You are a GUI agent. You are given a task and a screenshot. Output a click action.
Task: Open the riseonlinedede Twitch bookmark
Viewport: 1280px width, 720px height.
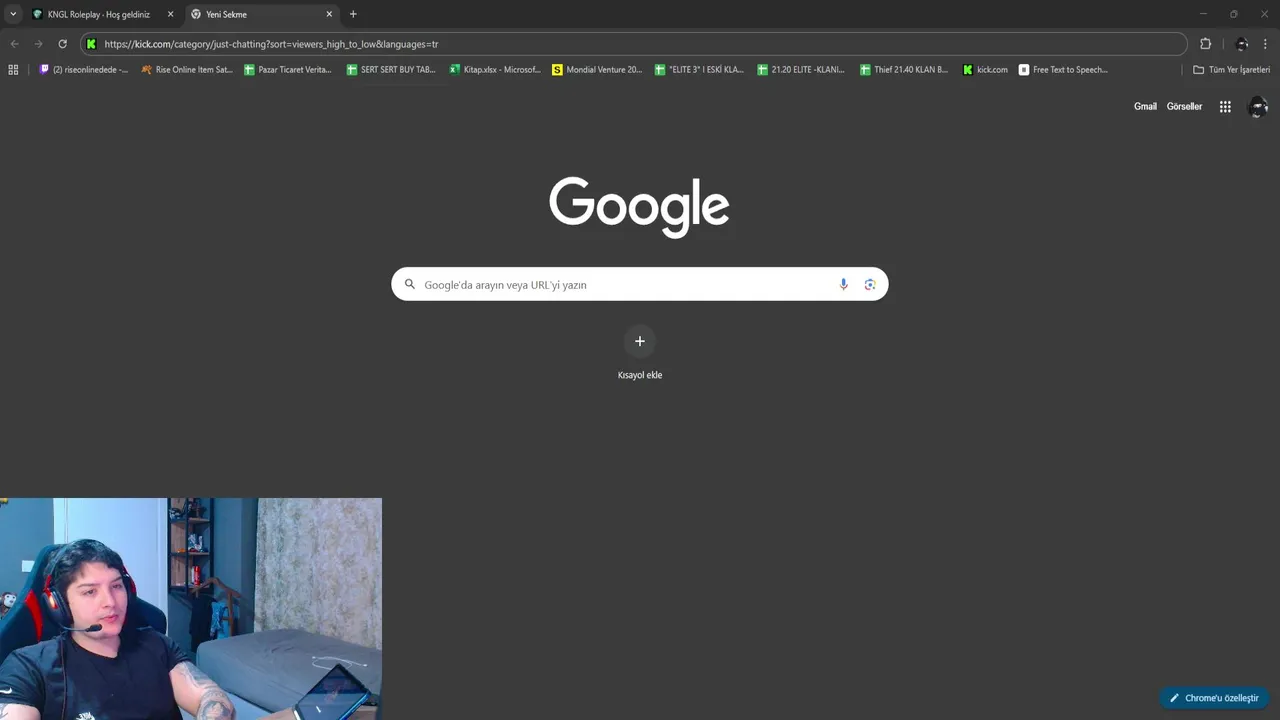point(84,70)
